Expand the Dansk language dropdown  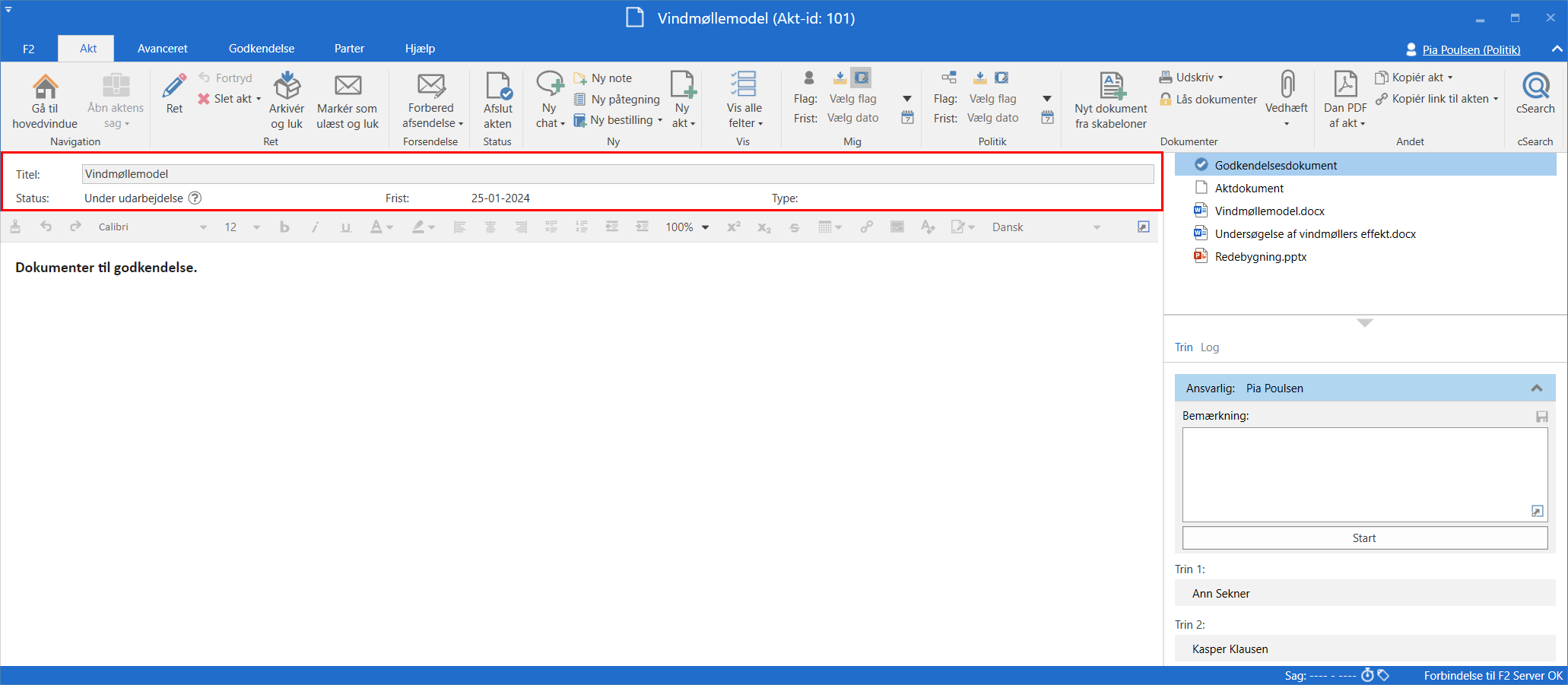point(1097,227)
